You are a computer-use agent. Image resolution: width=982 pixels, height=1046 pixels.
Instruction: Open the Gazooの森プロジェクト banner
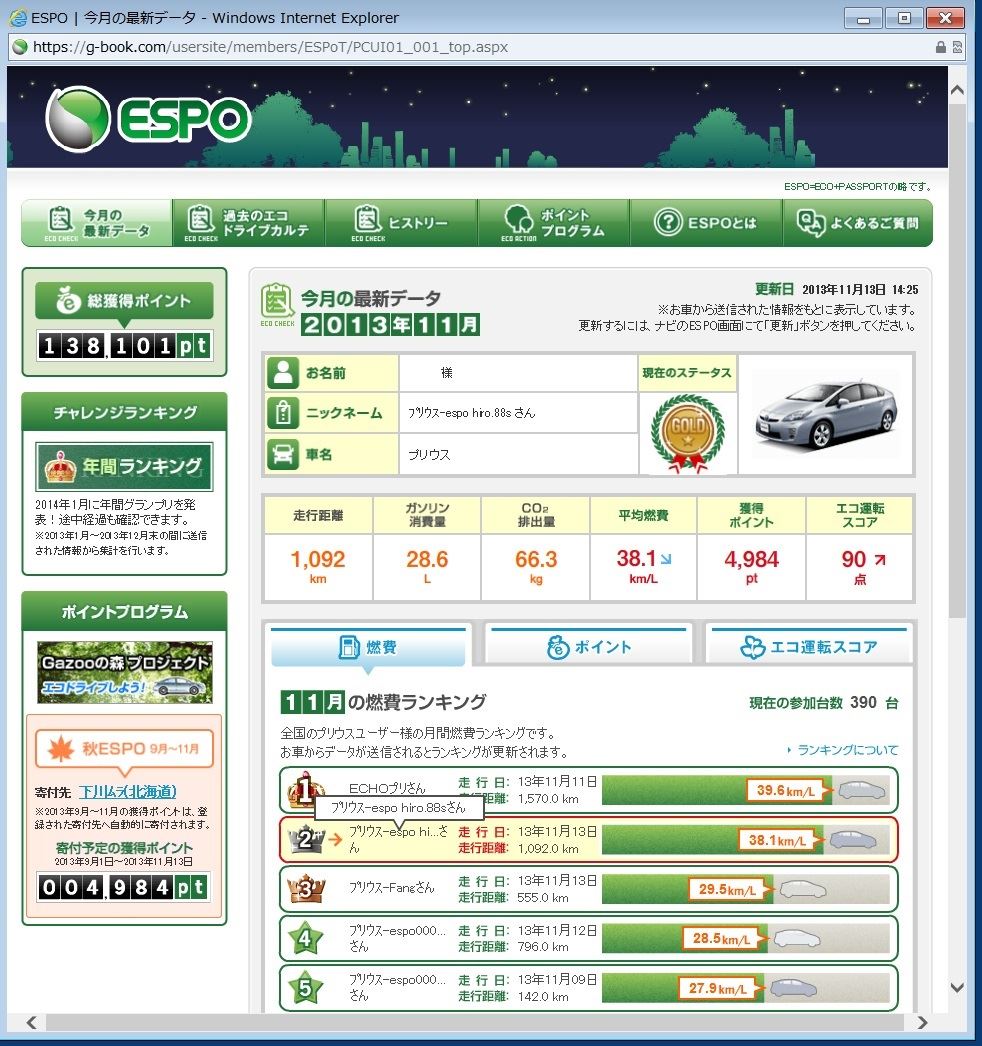(125, 672)
